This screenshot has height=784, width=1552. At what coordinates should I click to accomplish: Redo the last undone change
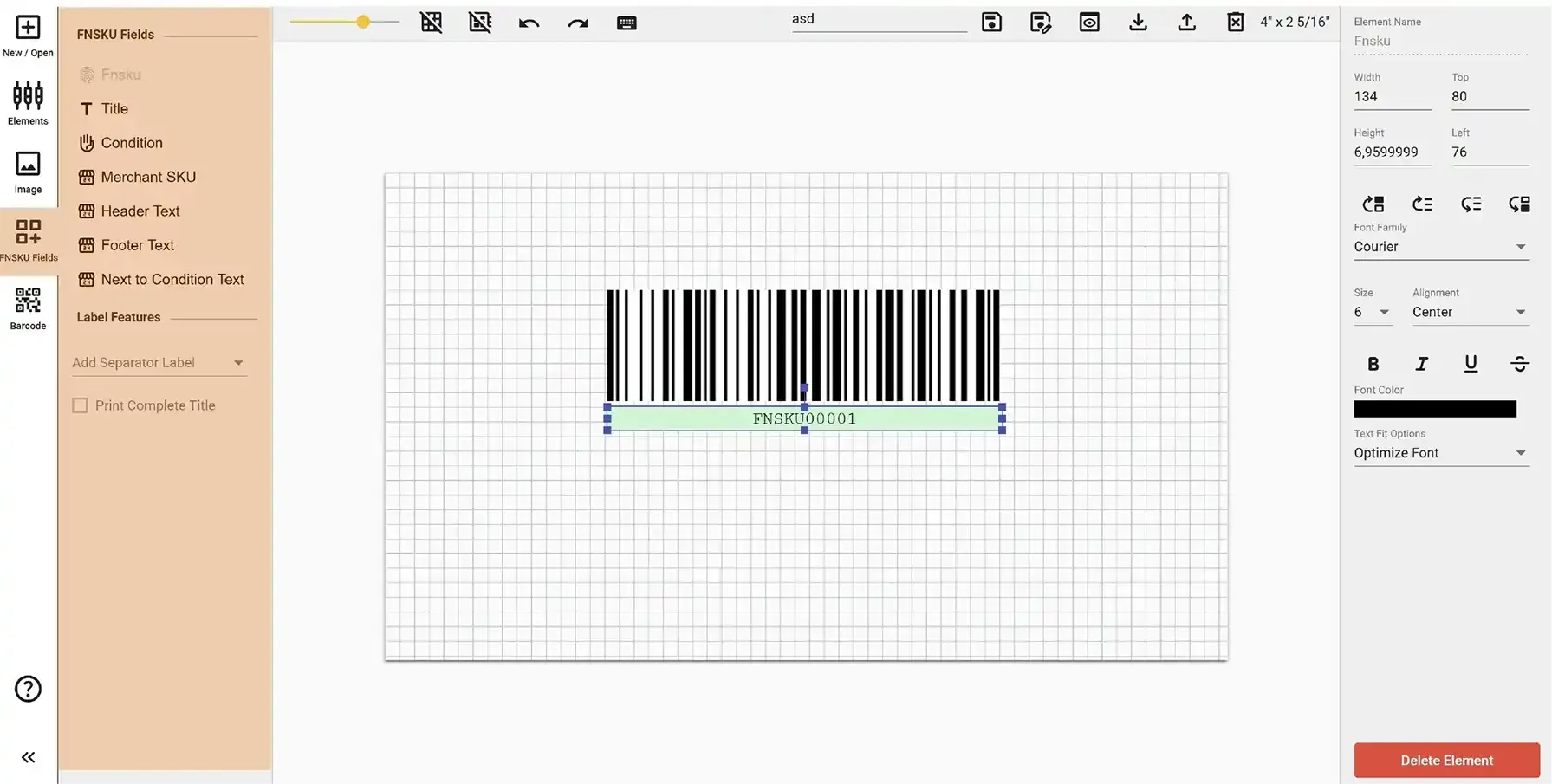coord(578,23)
